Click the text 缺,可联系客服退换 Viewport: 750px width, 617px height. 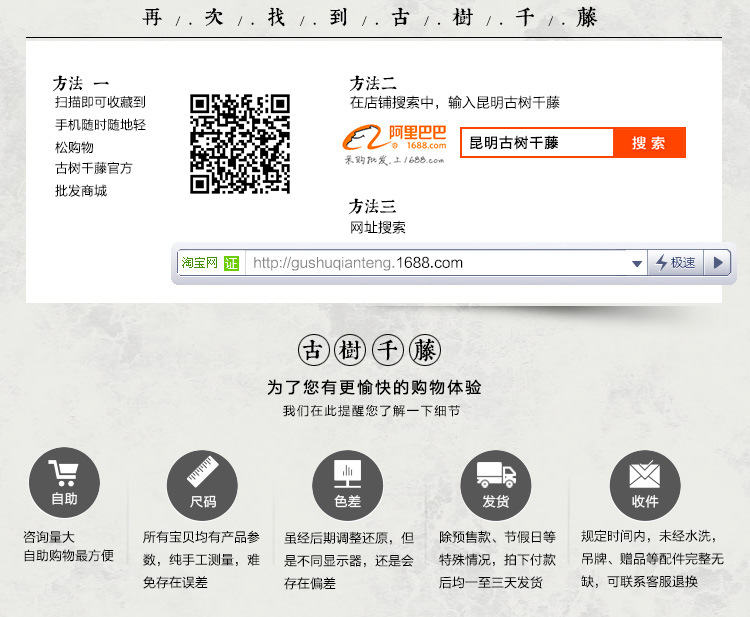(x=640, y=582)
